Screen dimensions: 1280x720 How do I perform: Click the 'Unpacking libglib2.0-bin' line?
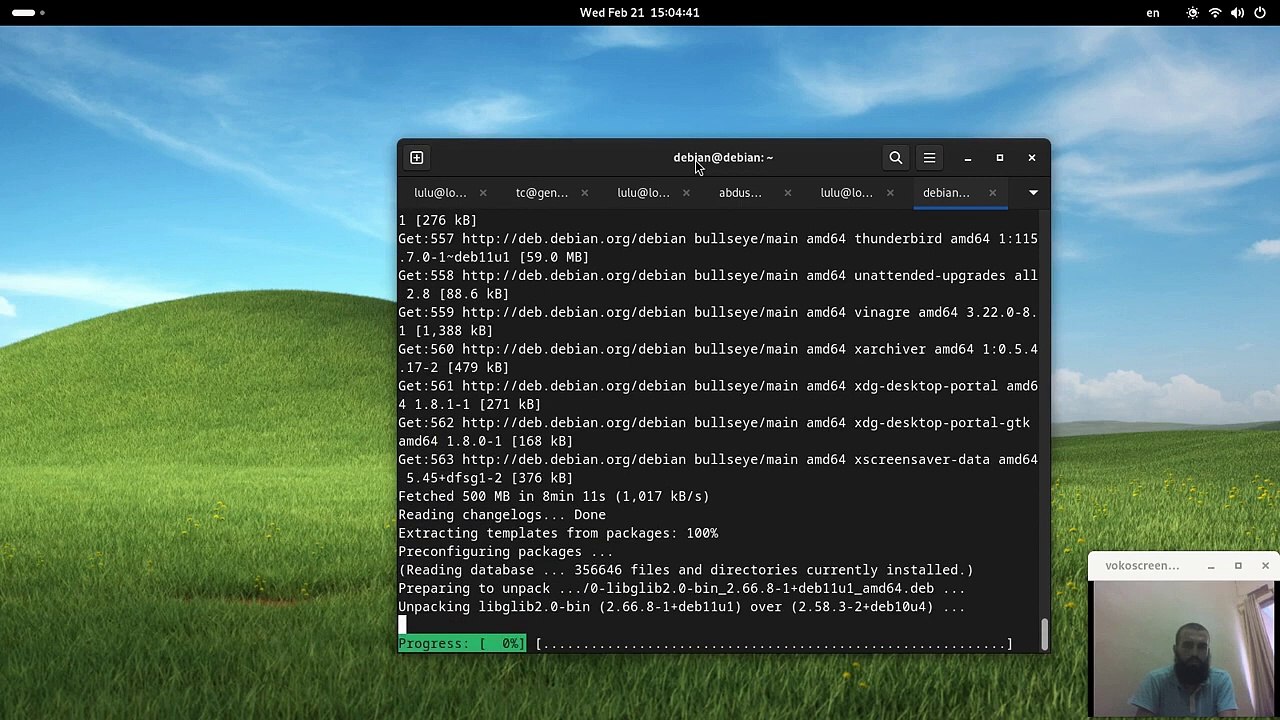pyautogui.click(x=682, y=607)
